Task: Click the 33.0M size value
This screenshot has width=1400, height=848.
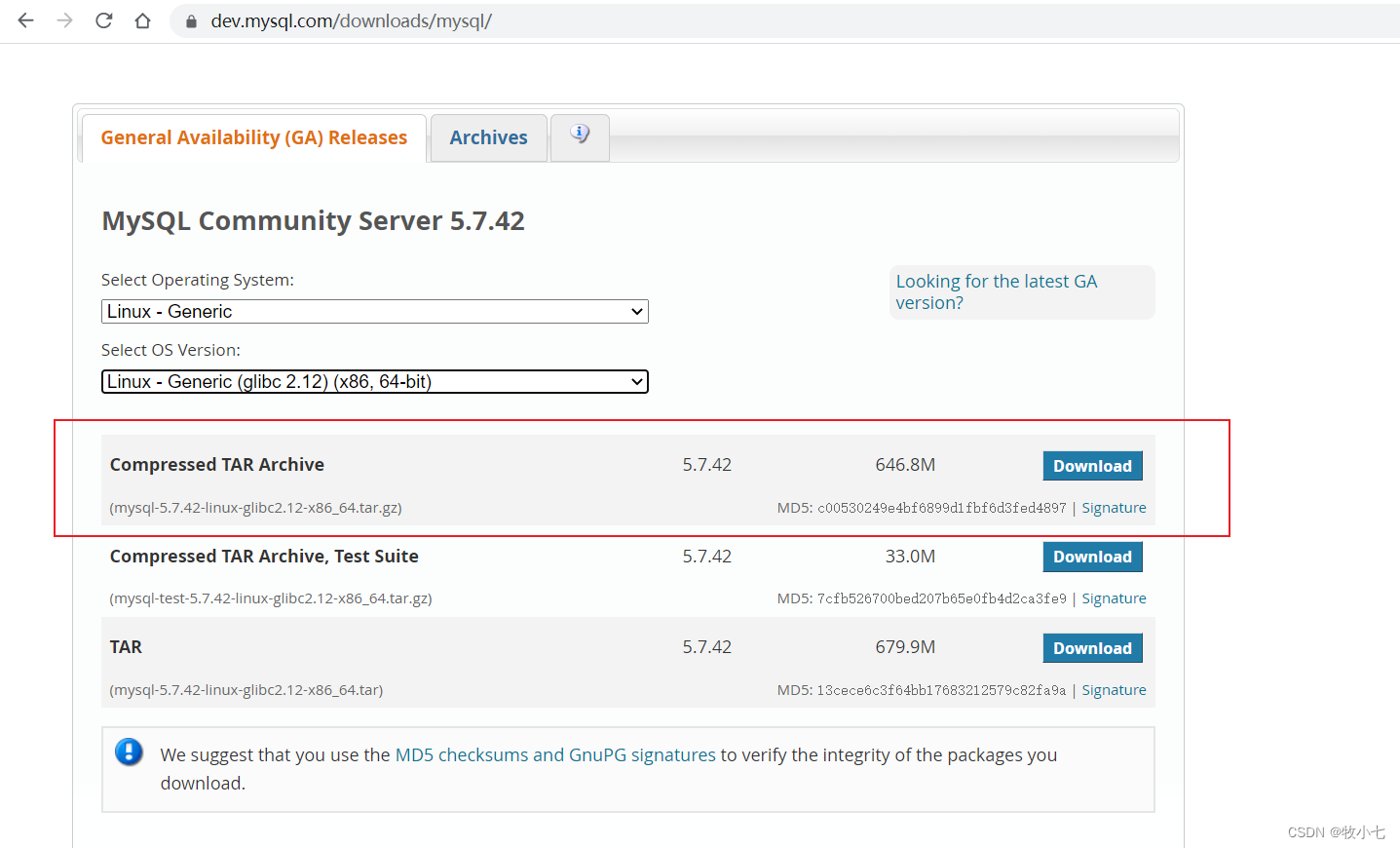Action: click(910, 557)
